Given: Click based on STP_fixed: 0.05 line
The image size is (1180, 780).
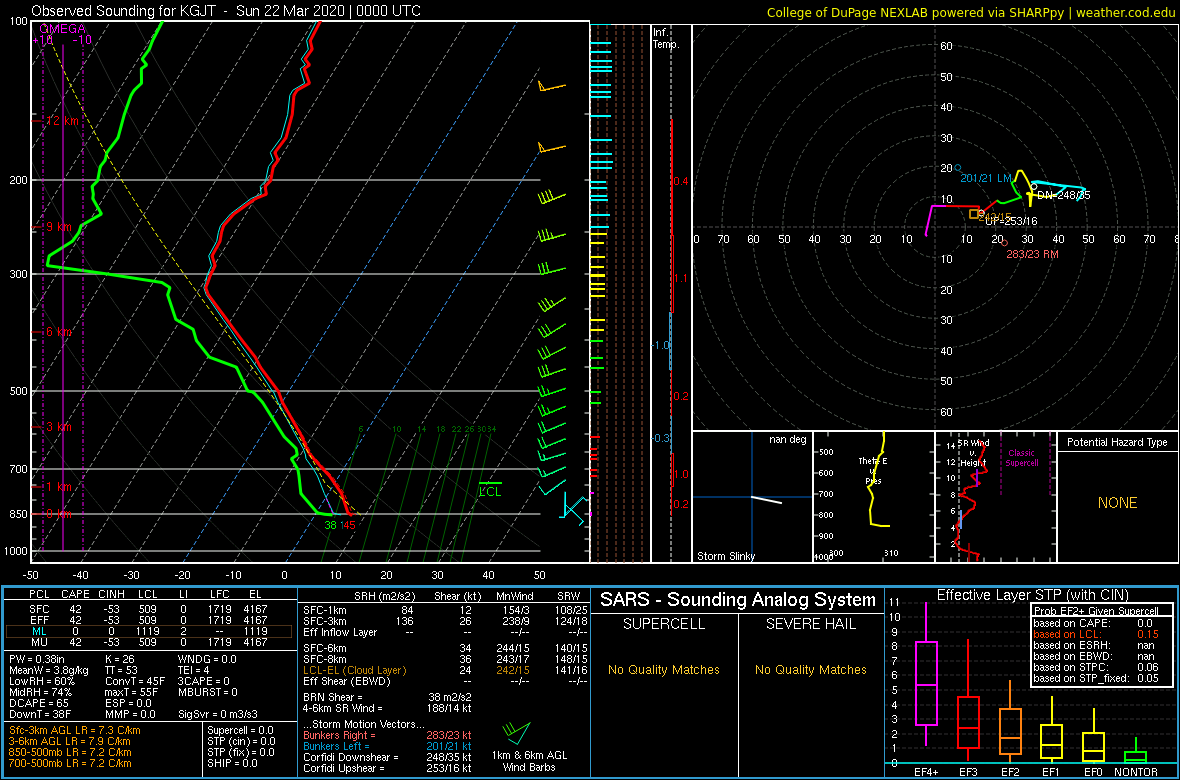Looking at the screenshot, I should [1098, 679].
